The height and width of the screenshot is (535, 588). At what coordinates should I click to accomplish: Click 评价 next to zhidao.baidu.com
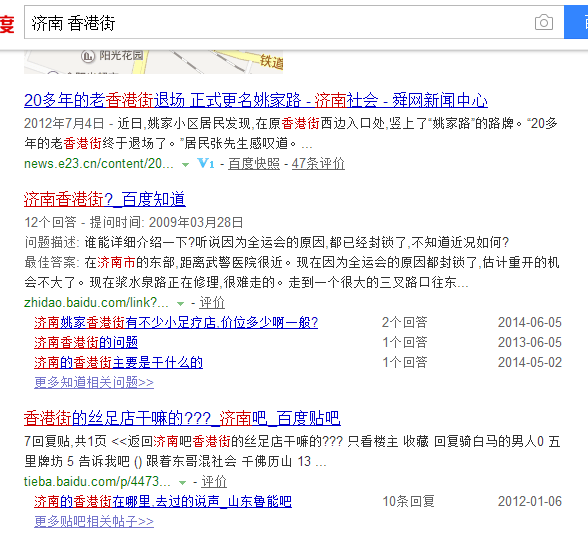[x=212, y=303]
